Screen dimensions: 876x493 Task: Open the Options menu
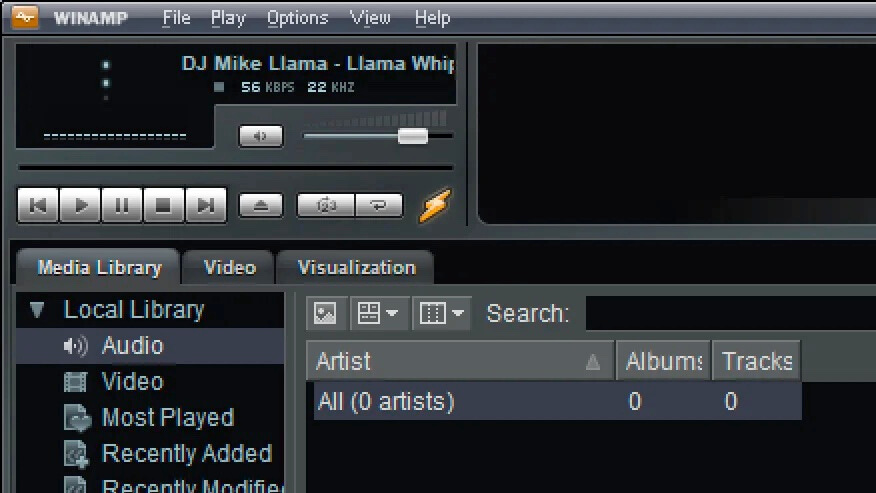point(297,18)
